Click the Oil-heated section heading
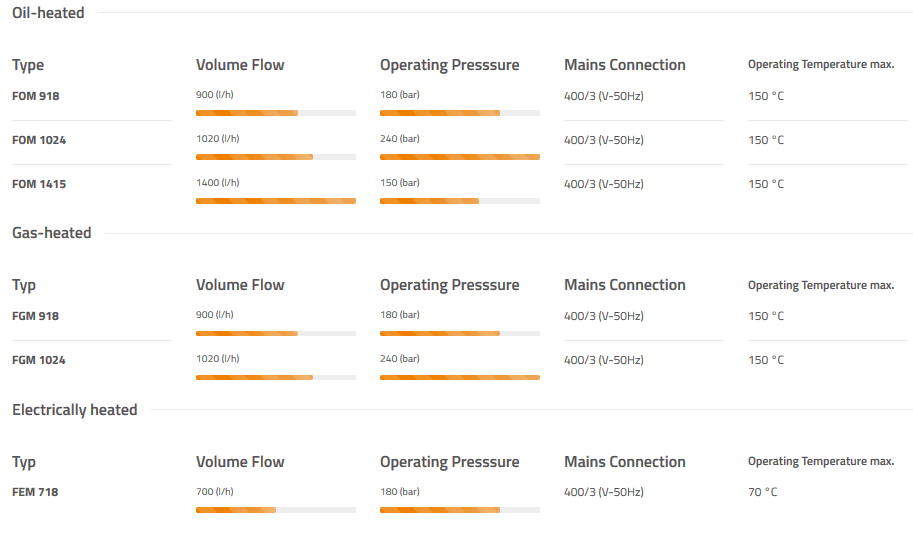 pyautogui.click(x=48, y=13)
